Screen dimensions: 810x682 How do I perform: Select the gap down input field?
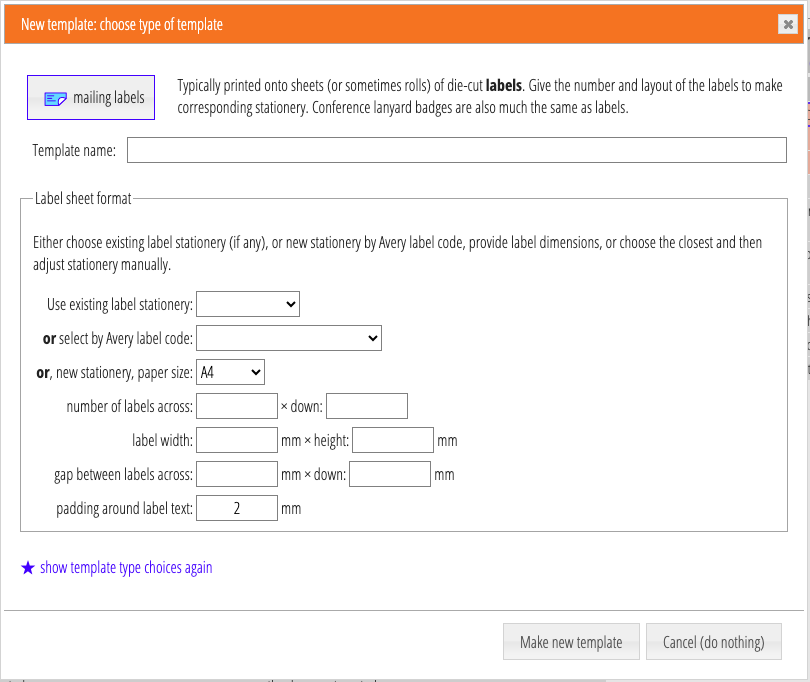pyautogui.click(x=390, y=474)
